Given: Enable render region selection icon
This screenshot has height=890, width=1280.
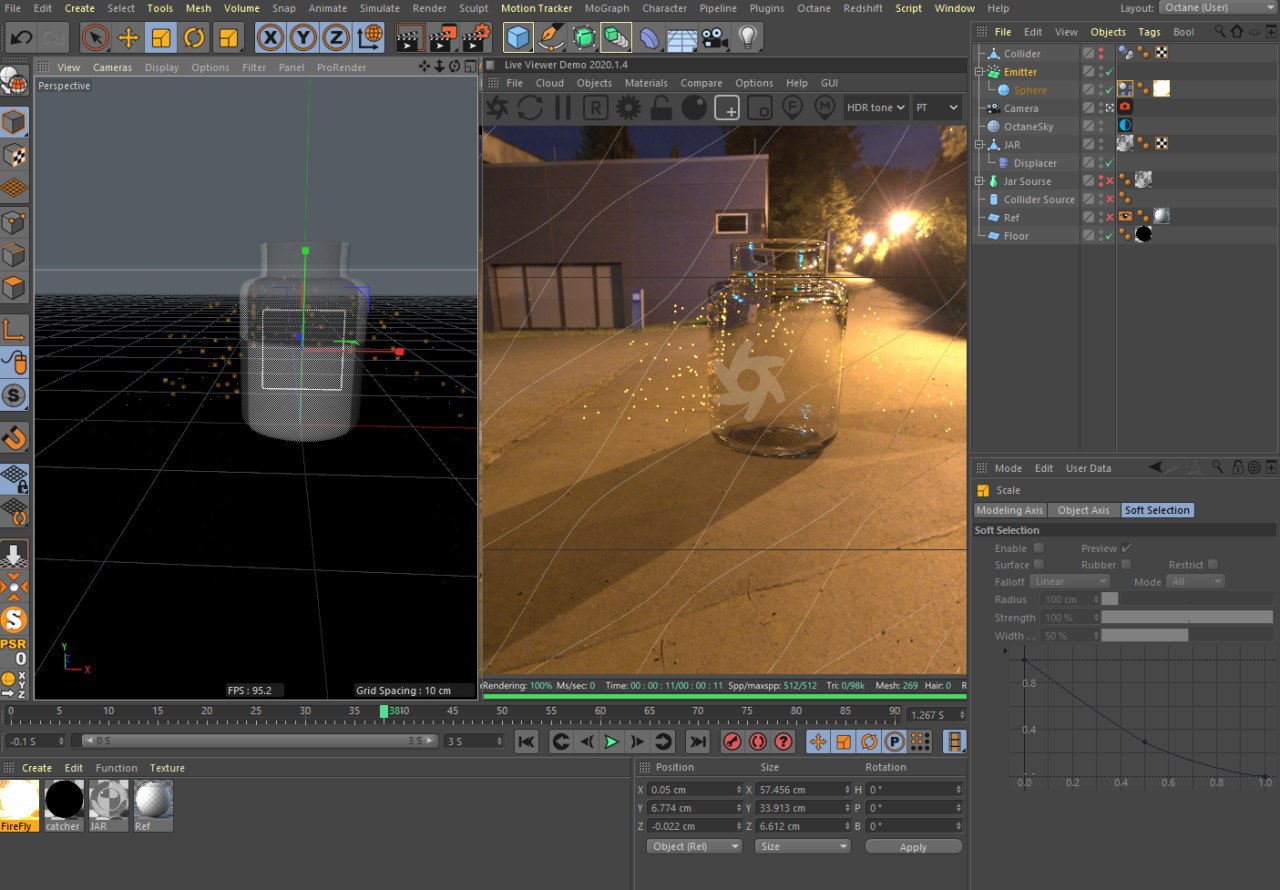Looking at the screenshot, I should coord(727,107).
